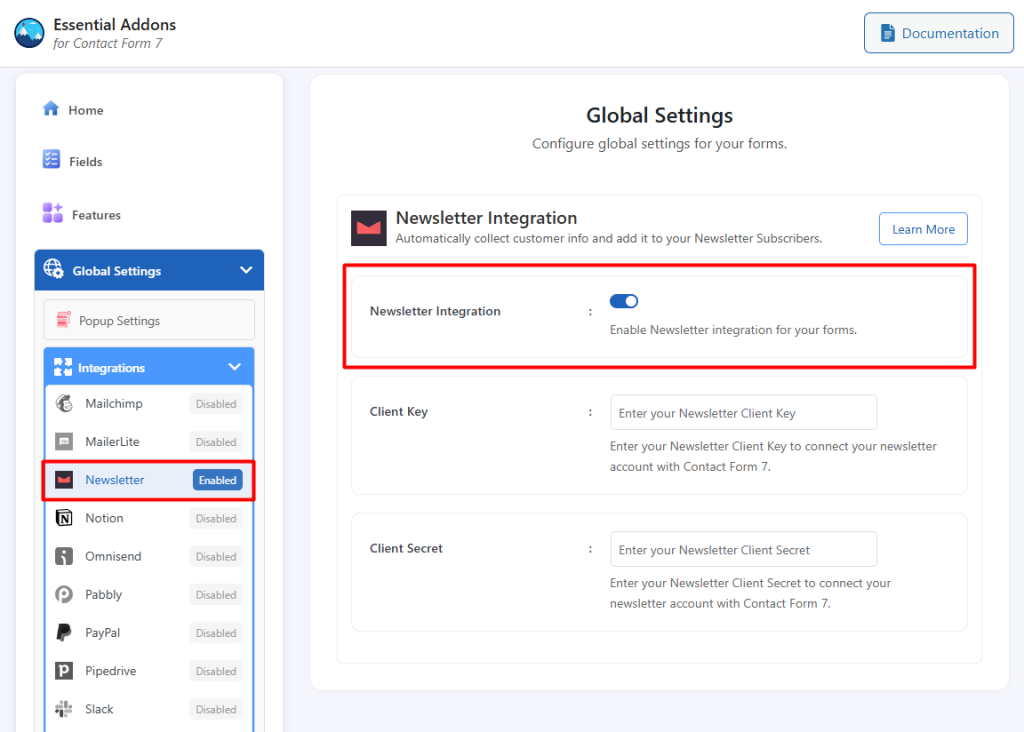Select Slack in integrations list
Image resolution: width=1024 pixels, height=732 pixels.
[x=149, y=709]
